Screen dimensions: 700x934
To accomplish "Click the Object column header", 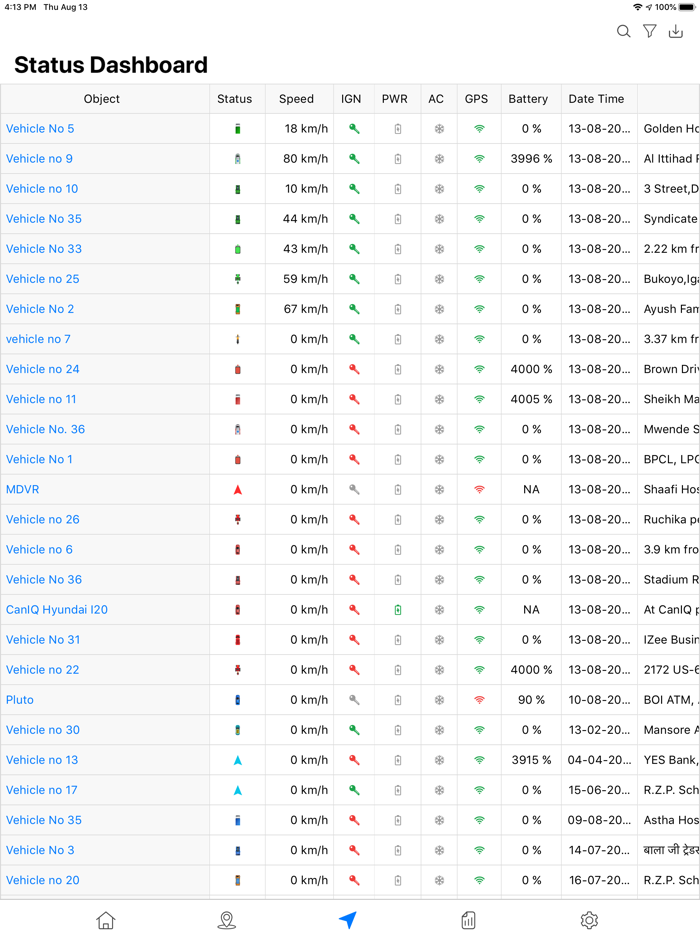I will coord(102,99).
